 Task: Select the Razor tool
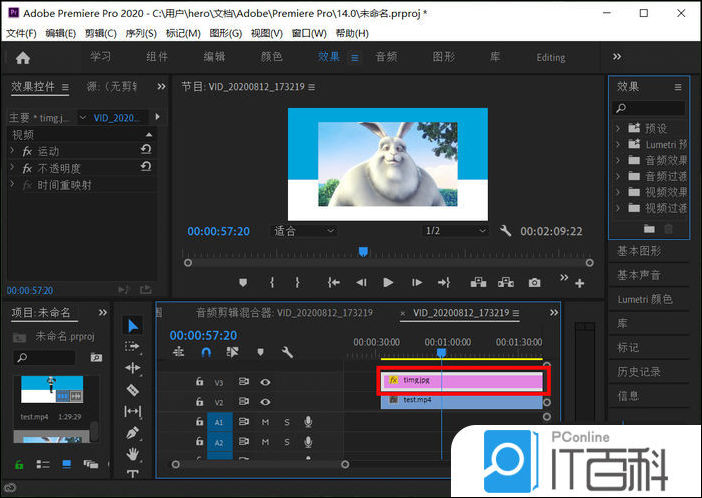[133, 389]
